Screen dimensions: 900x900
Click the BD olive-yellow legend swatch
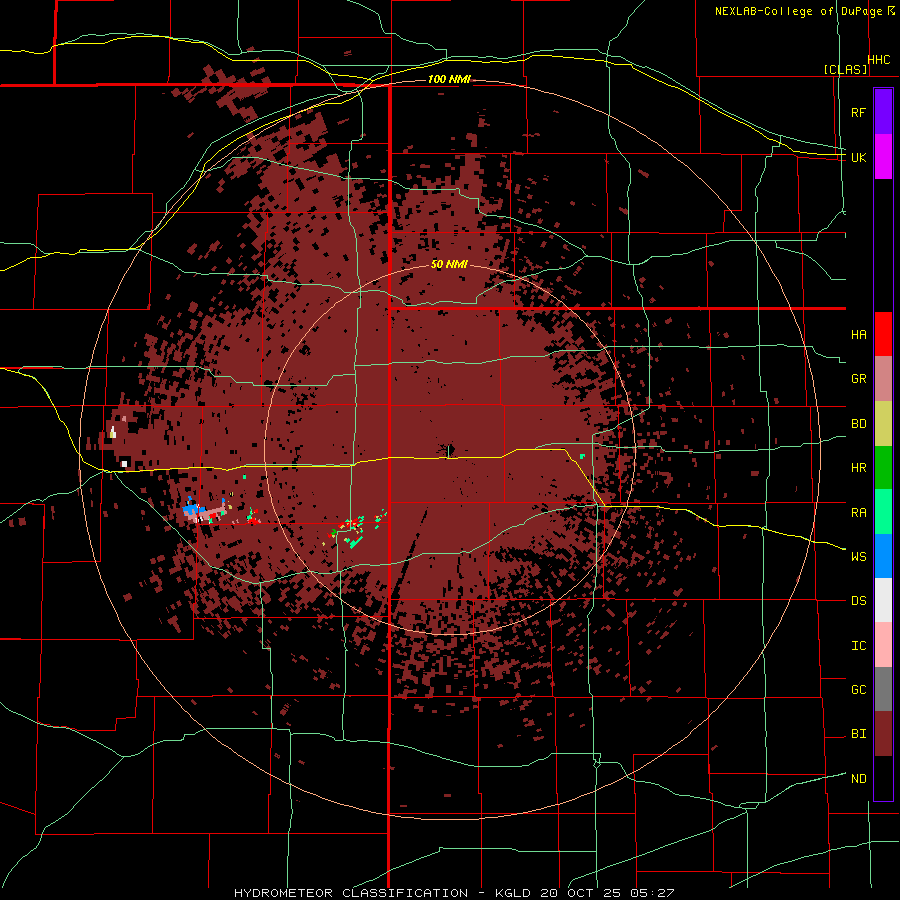point(883,423)
